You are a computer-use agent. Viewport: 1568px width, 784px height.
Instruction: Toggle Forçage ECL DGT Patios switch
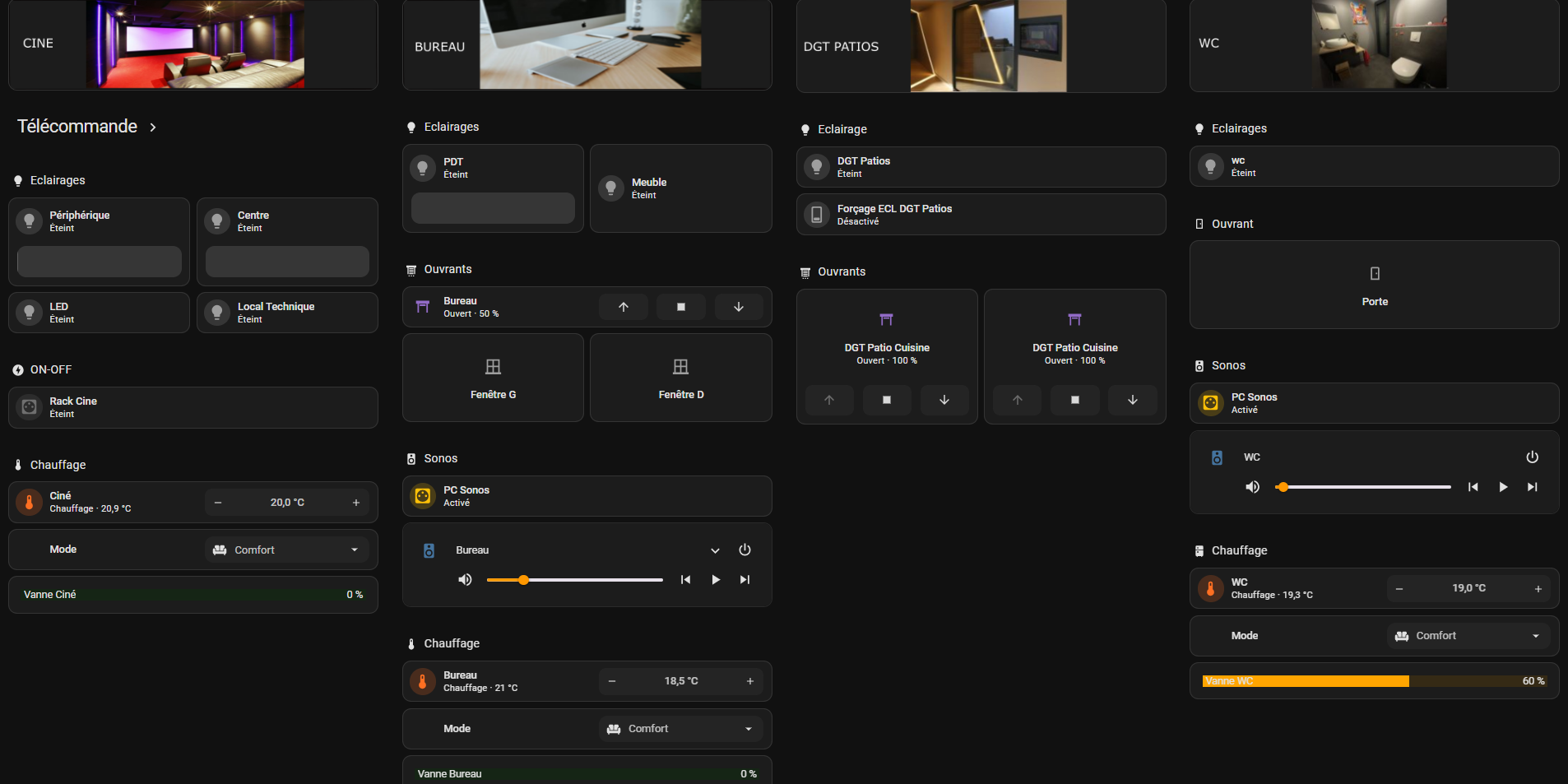(x=981, y=215)
